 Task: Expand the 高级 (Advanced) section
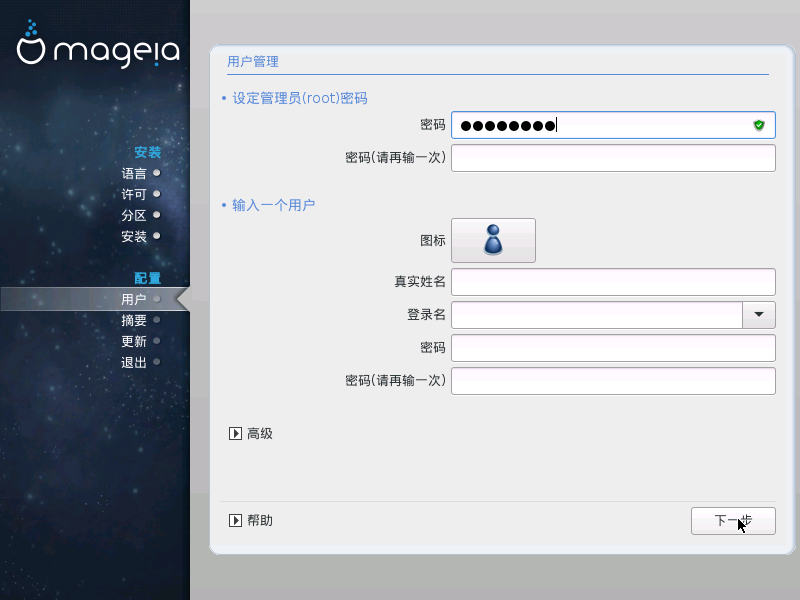point(236,434)
